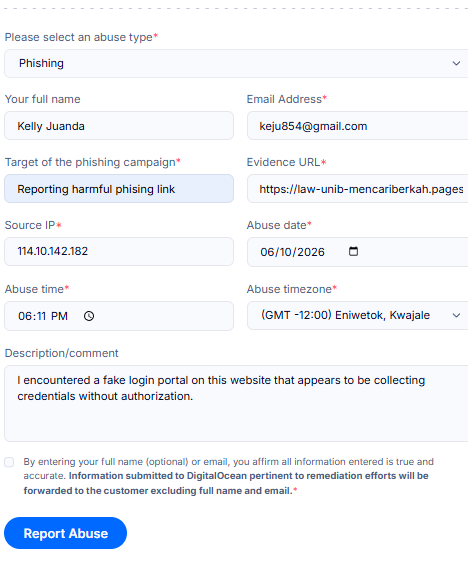This screenshot has height=561, width=468.
Task: Edit the Source IP field
Action: (x=119, y=252)
